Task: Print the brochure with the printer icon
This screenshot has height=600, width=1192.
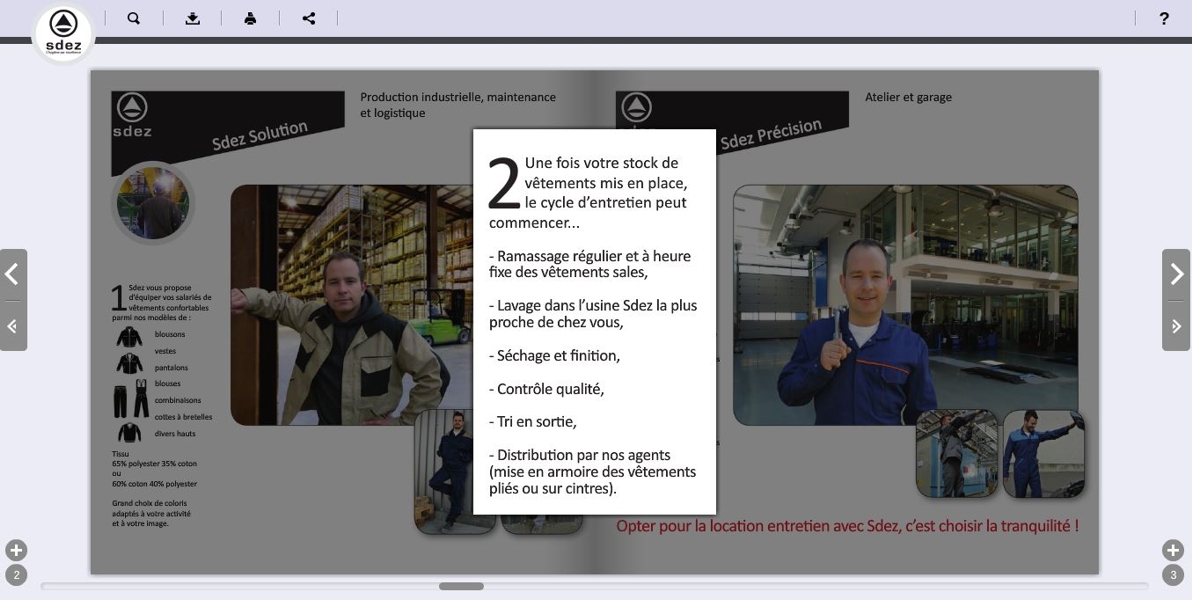Action: 250,18
